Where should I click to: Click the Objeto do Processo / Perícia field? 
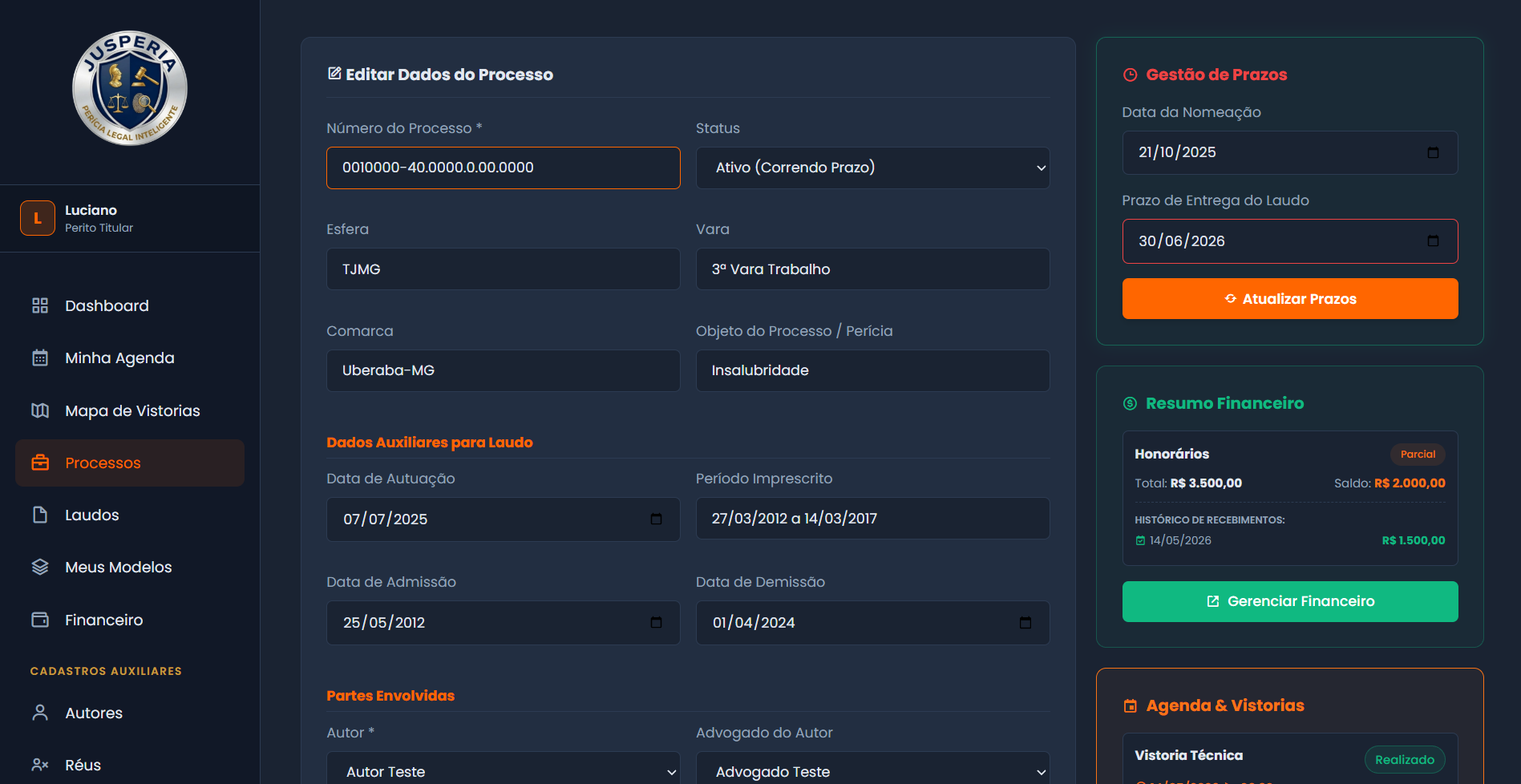pyautogui.click(x=873, y=370)
